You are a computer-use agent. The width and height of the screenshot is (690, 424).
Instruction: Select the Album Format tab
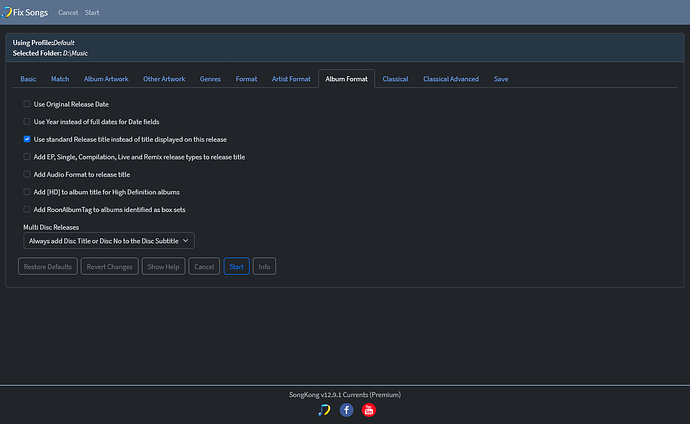(346, 79)
